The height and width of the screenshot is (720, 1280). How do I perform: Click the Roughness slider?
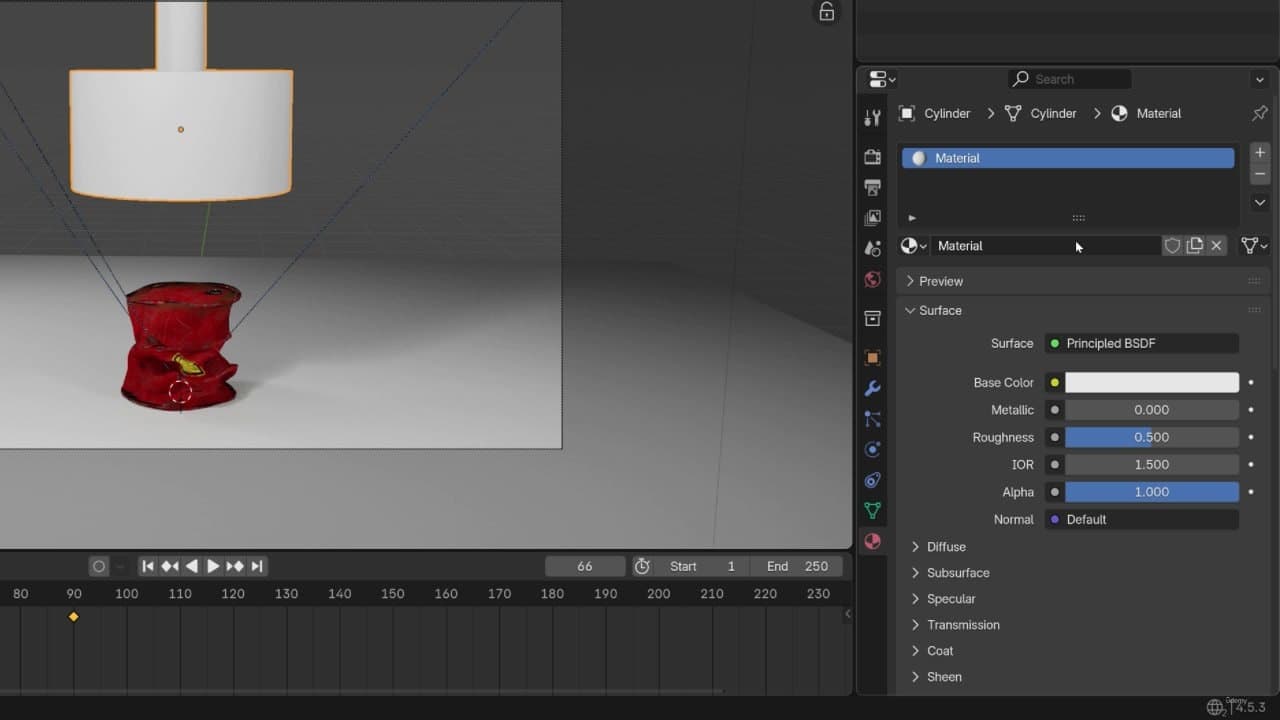1152,437
